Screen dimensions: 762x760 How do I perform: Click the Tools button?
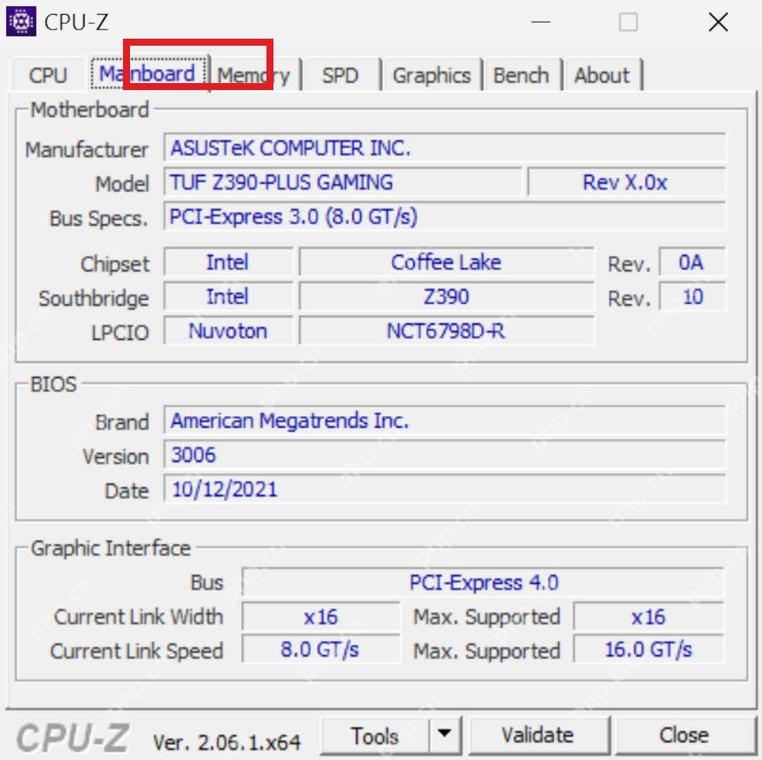point(375,736)
